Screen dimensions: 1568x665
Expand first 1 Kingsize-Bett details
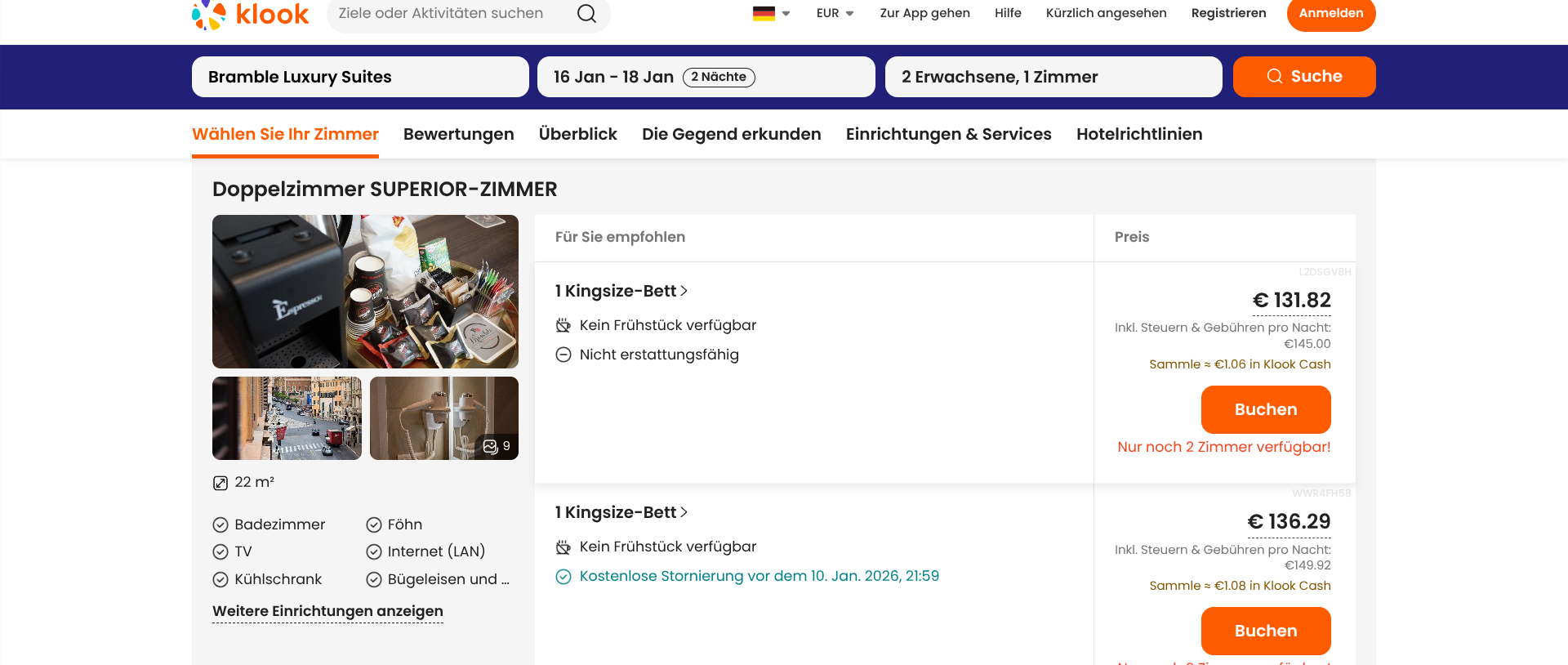621,291
